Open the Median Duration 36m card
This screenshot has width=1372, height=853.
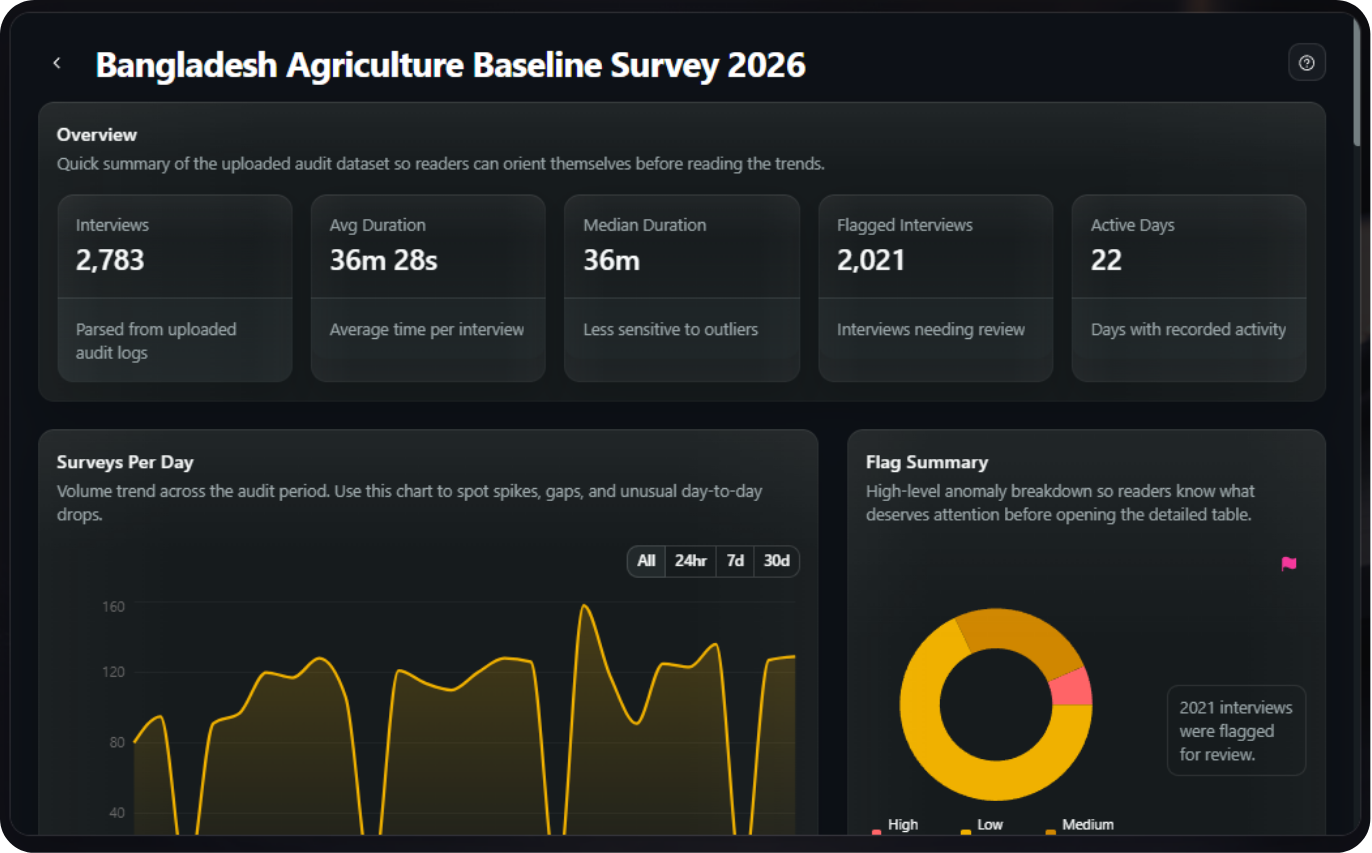[x=682, y=288]
